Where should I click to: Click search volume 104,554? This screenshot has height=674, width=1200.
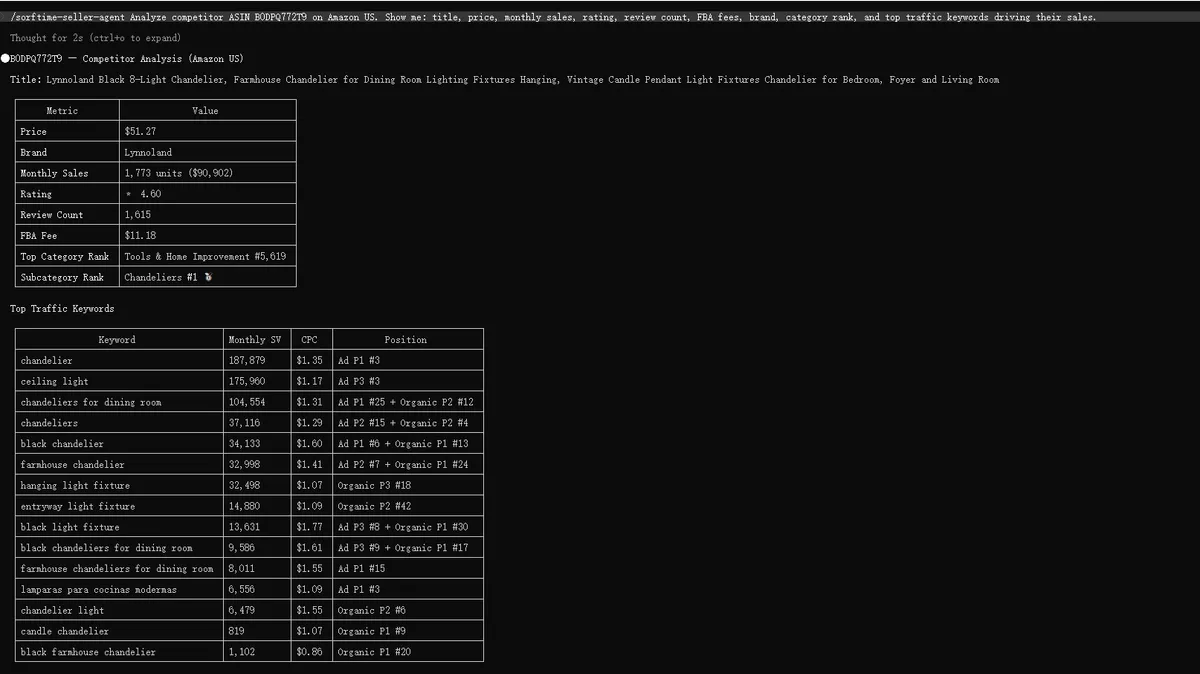click(x=247, y=402)
